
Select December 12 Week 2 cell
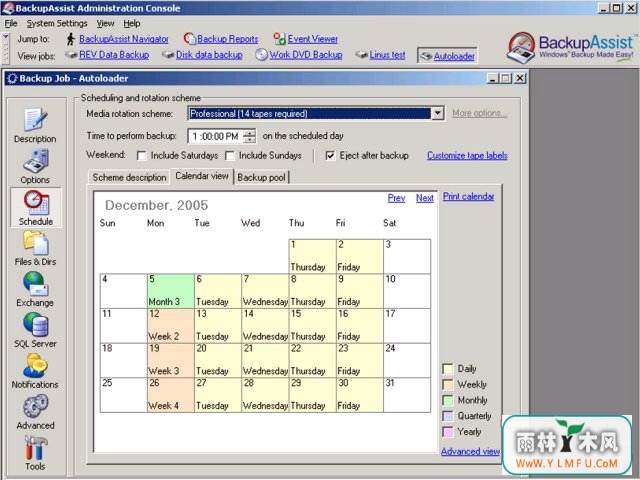171,326
